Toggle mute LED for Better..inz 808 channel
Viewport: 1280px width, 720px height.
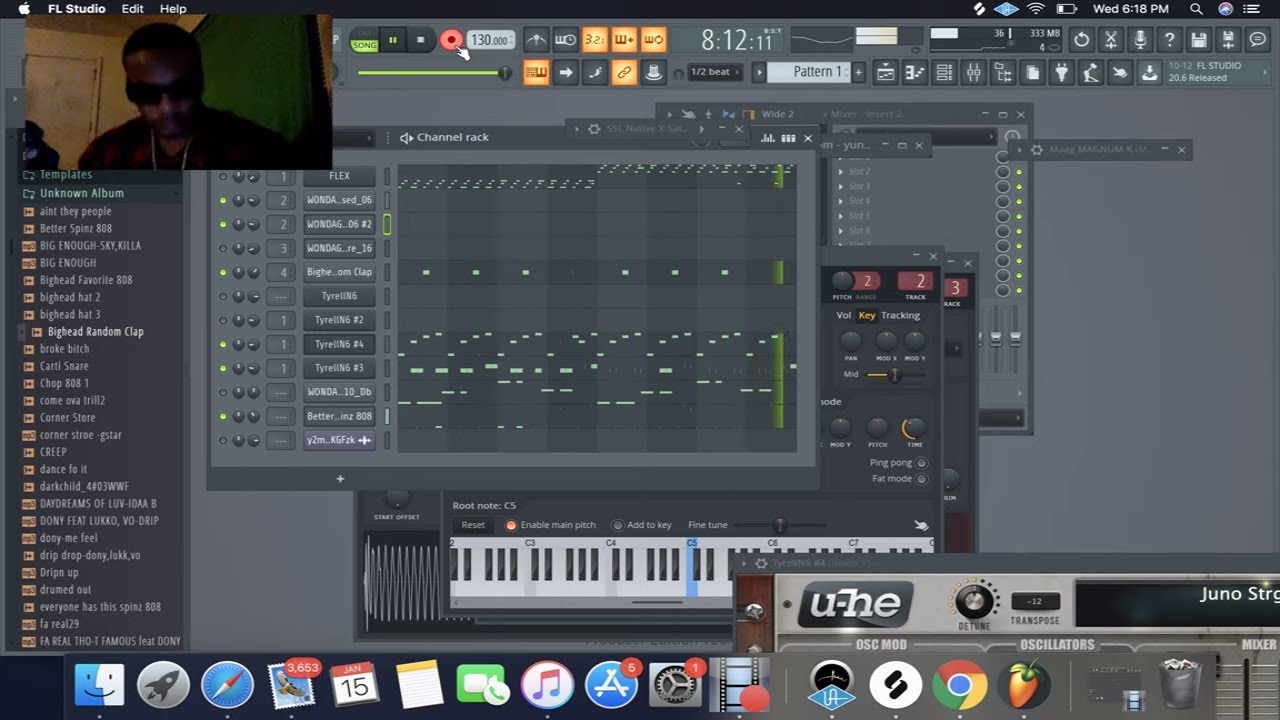223,416
